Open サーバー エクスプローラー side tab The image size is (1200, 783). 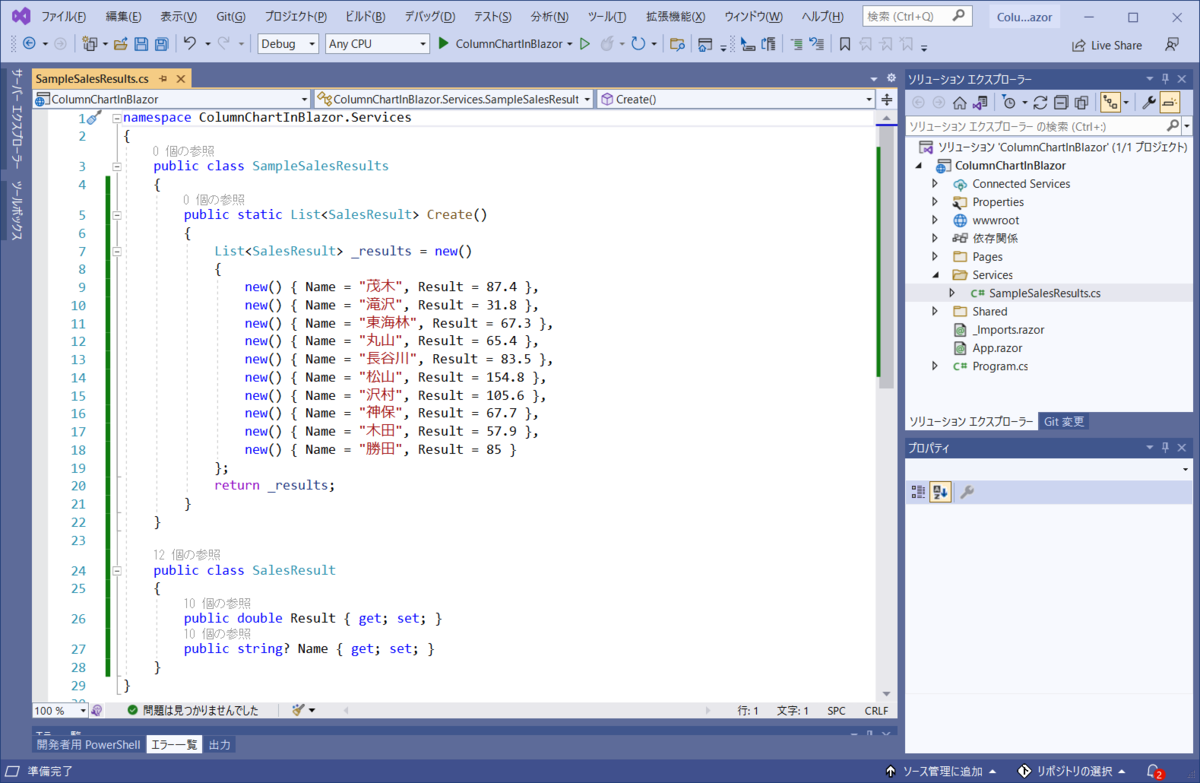pos(16,120)
